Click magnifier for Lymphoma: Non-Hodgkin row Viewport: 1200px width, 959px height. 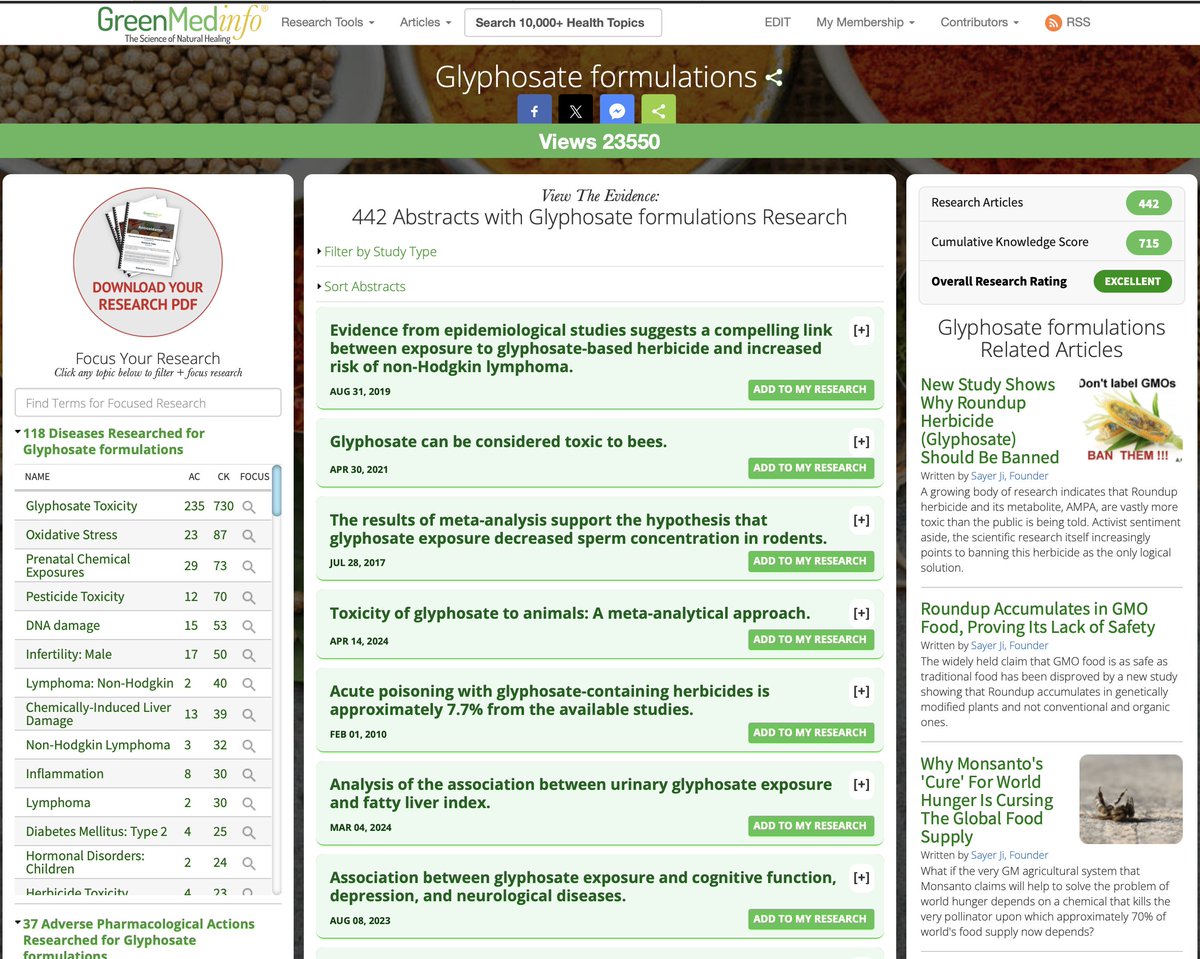(x=249, y=685)
